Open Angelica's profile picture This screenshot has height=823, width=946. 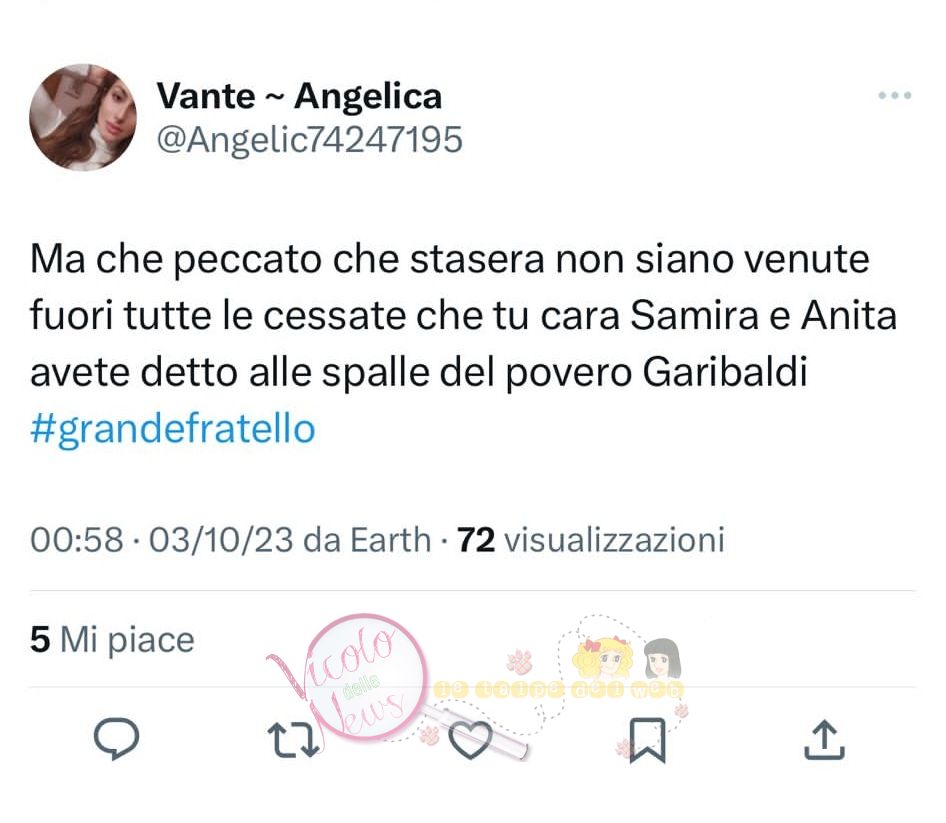tap(83, 118)
